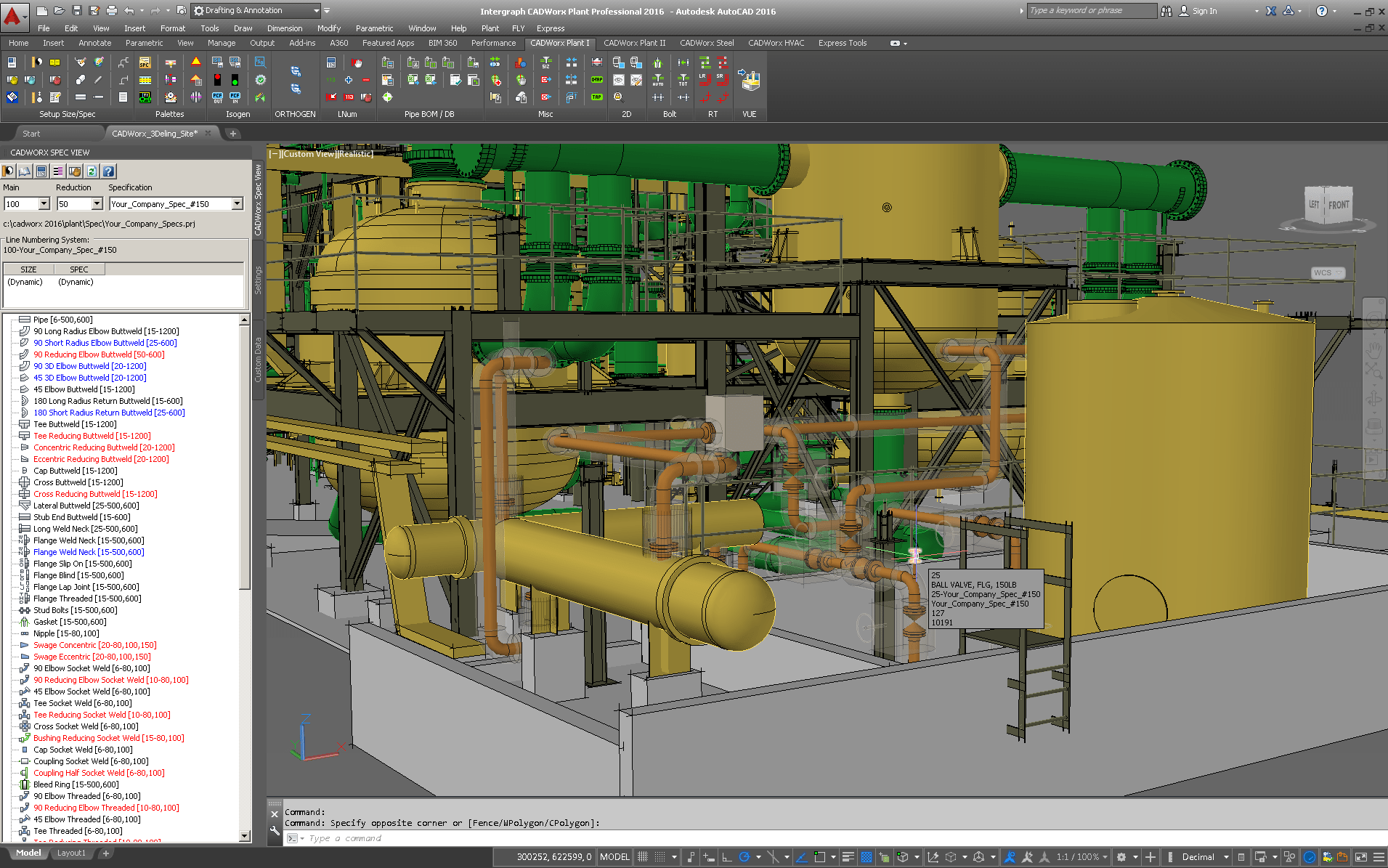Screen dimensions: 1388x868
Task: Click the FRONT face of the ViewCube
Action: [1340, 205]
